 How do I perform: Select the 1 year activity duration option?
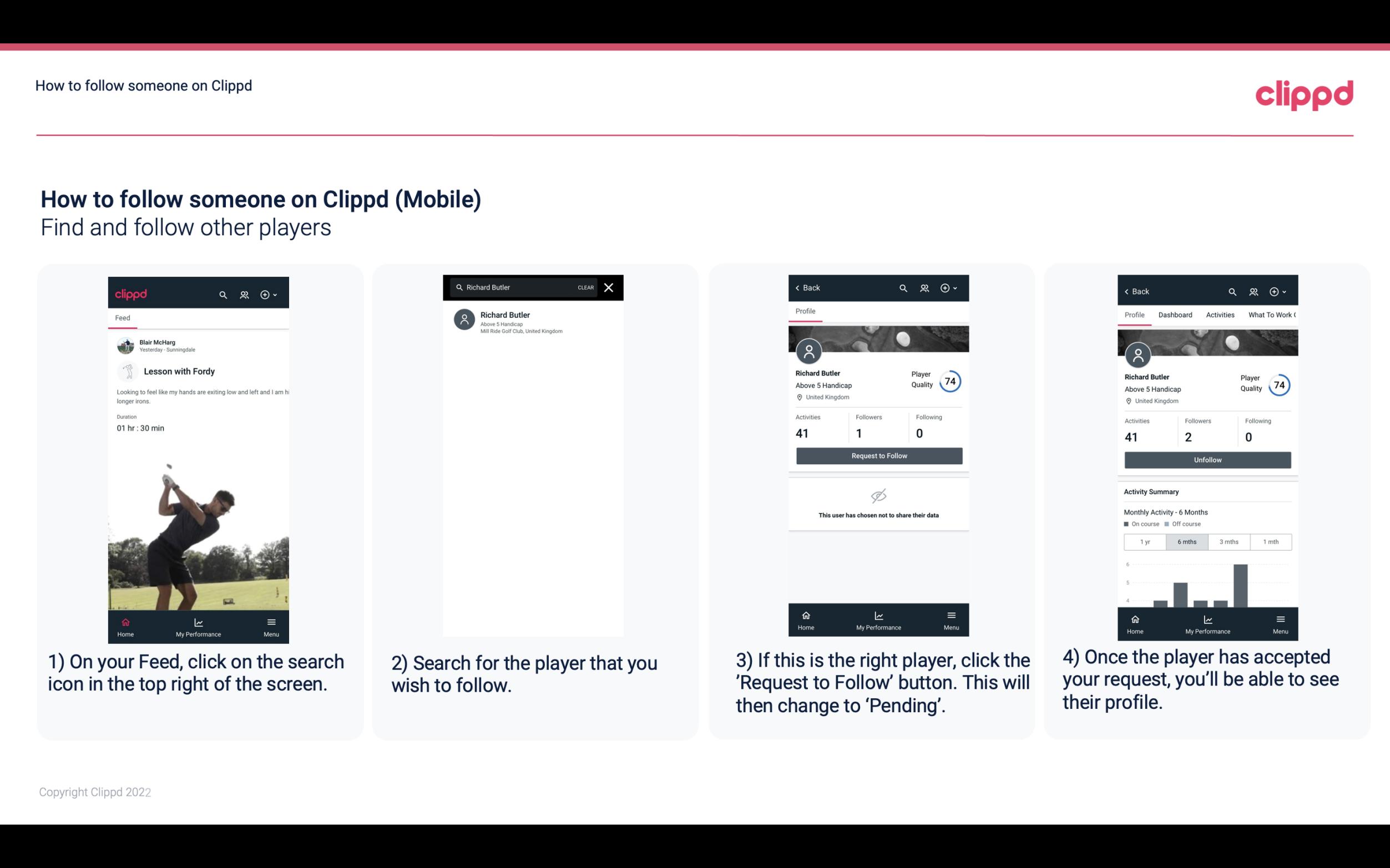point(1144,541)
